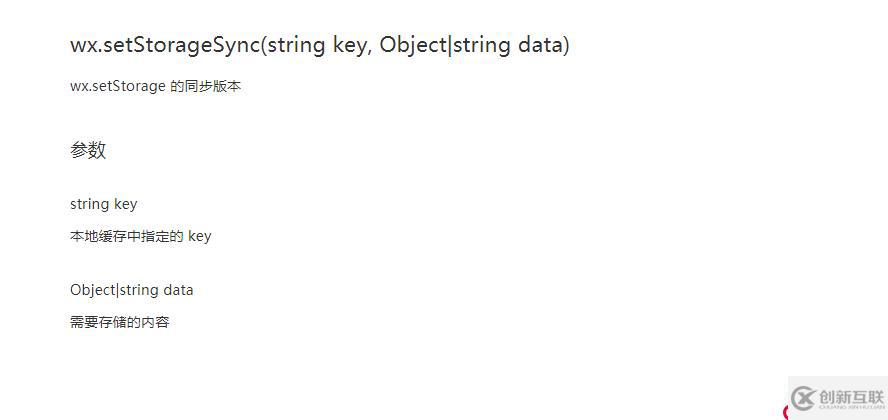888x420 pixels.
Task: Click the "string key" parameter label below 参数
Action: pos(104,204)
